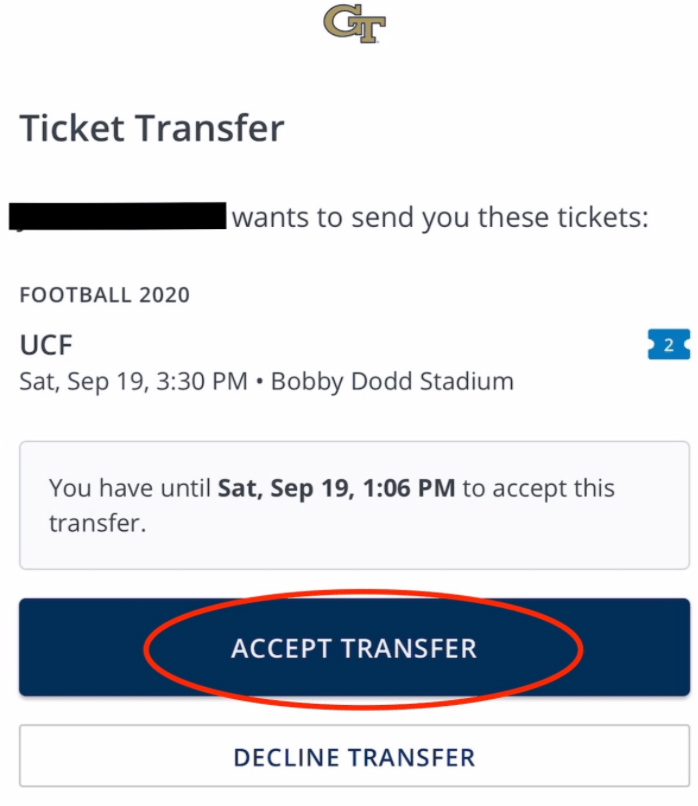Screen dimensions: 698x806
Task: Click the blue ticket count badge
Action: [669, 346]
